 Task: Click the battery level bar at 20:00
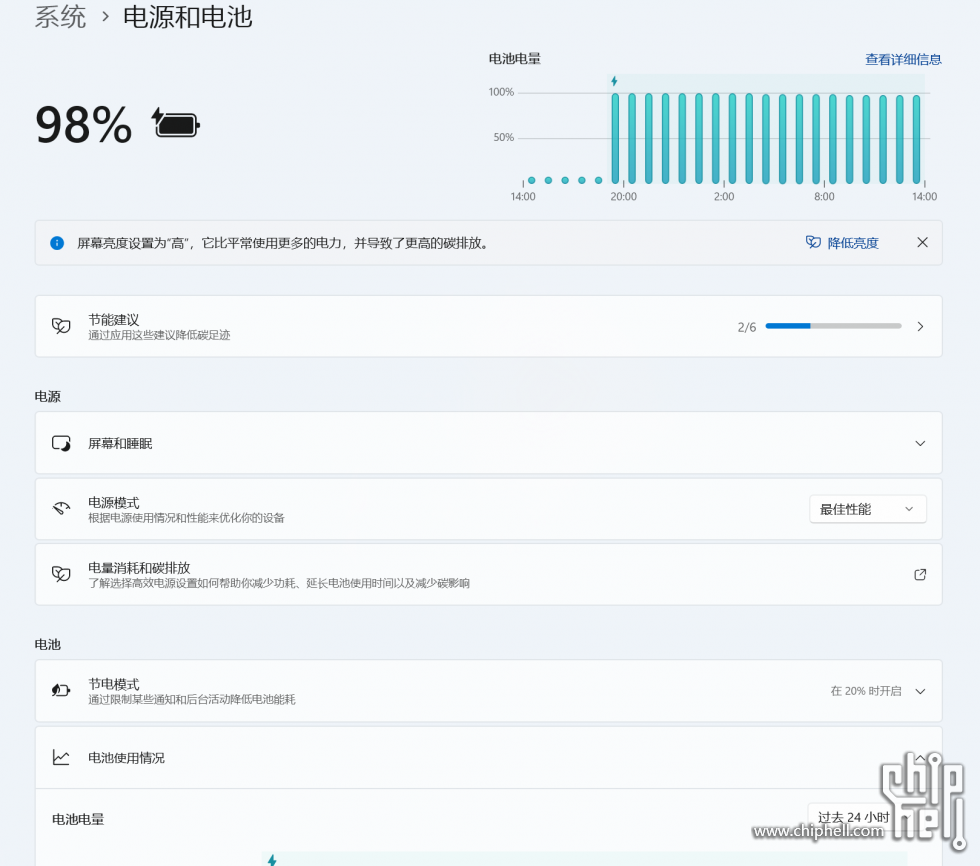pos(616,138)
